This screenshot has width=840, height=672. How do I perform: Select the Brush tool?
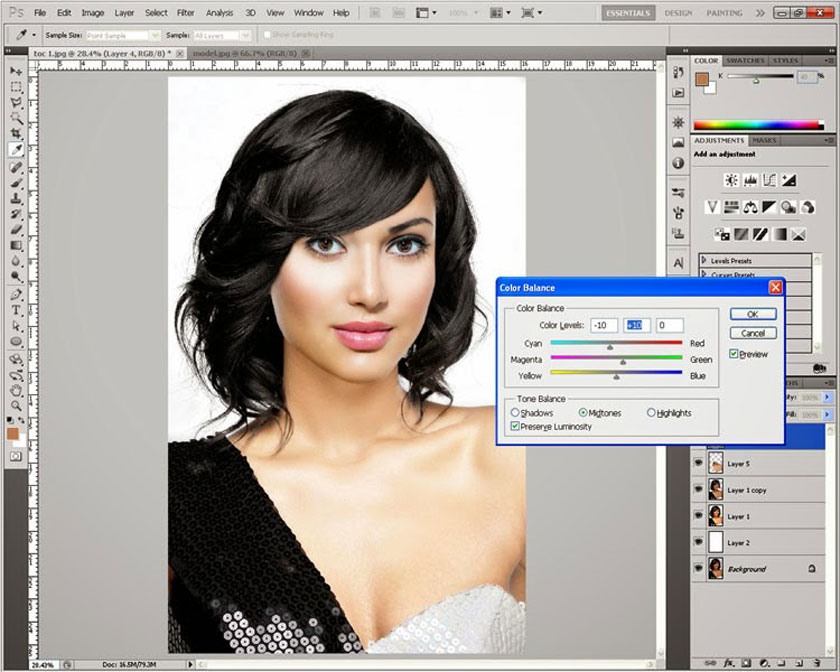coord(16,183)
